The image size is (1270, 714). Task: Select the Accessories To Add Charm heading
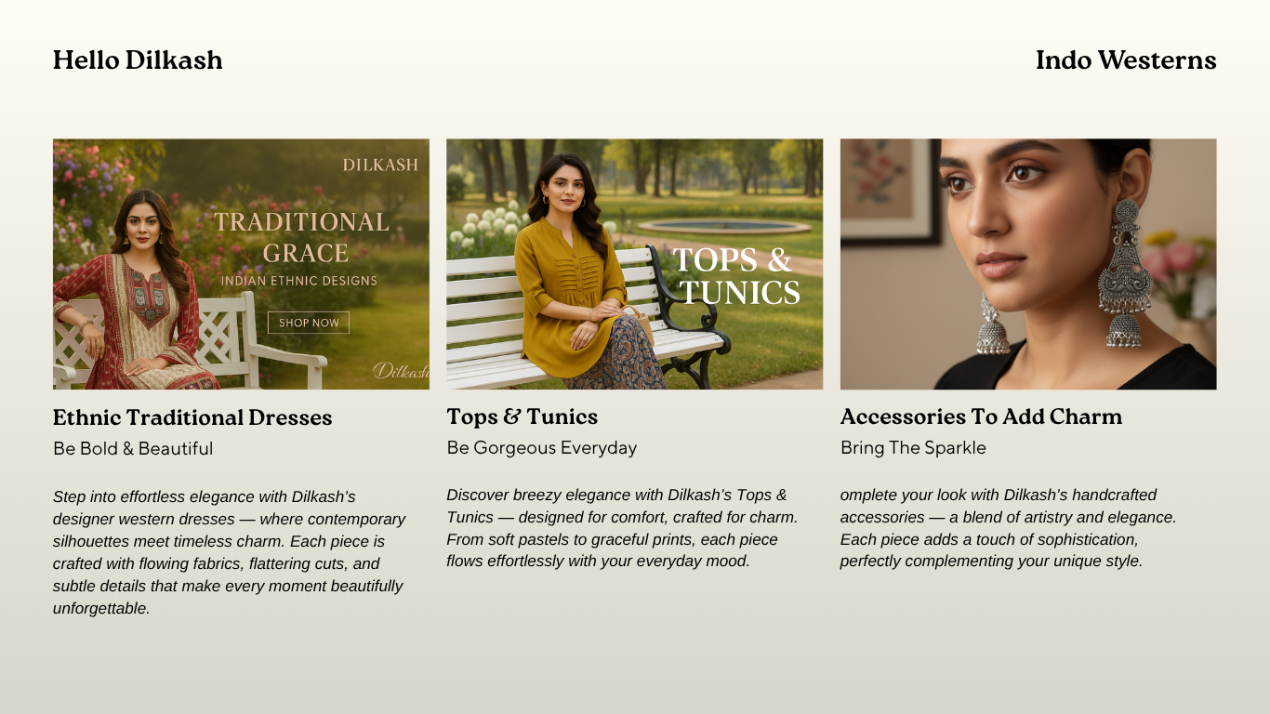(x=981, y=416)
